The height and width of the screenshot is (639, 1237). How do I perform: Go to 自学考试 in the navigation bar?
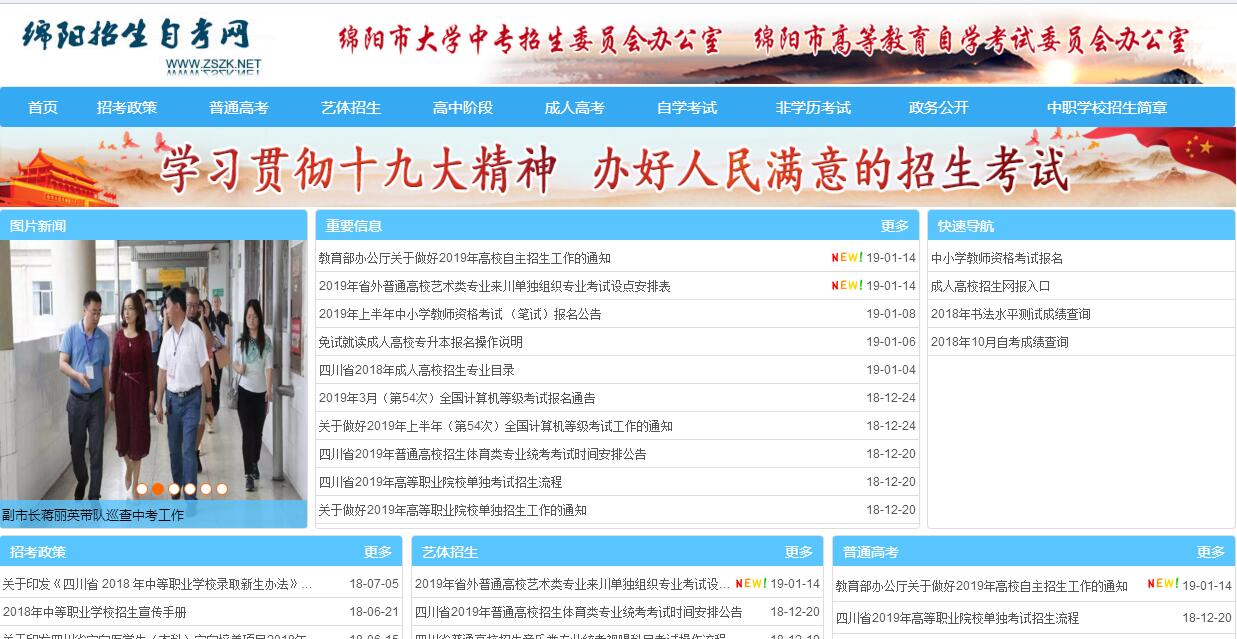click(x=687, y=108)
